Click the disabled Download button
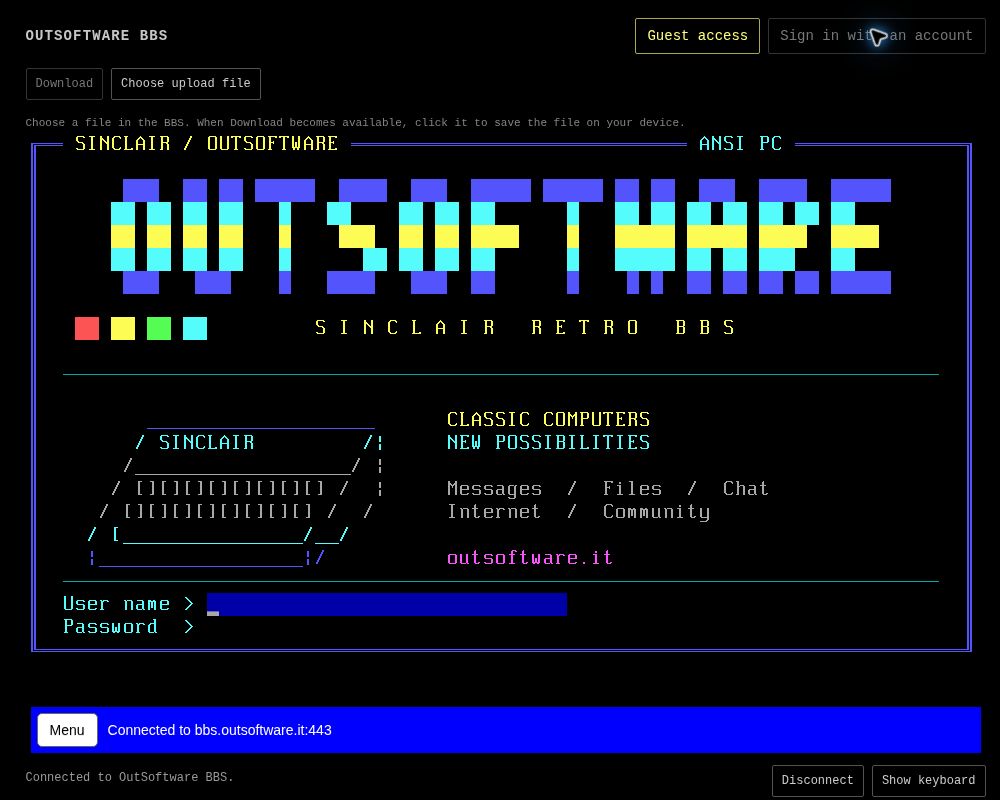The width and height of the screenshot is (1000, 800). point(64,84)
